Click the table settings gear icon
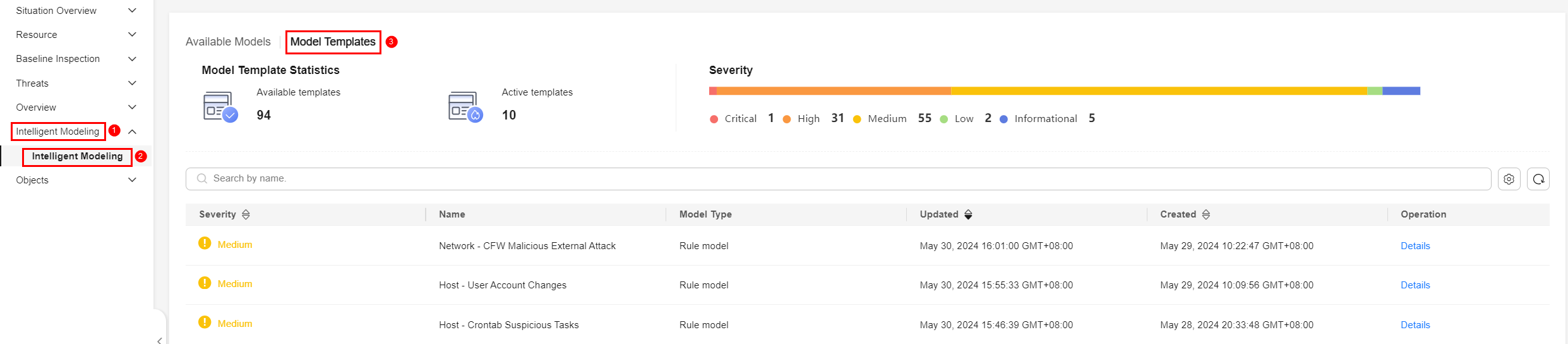 (1509, 179)
